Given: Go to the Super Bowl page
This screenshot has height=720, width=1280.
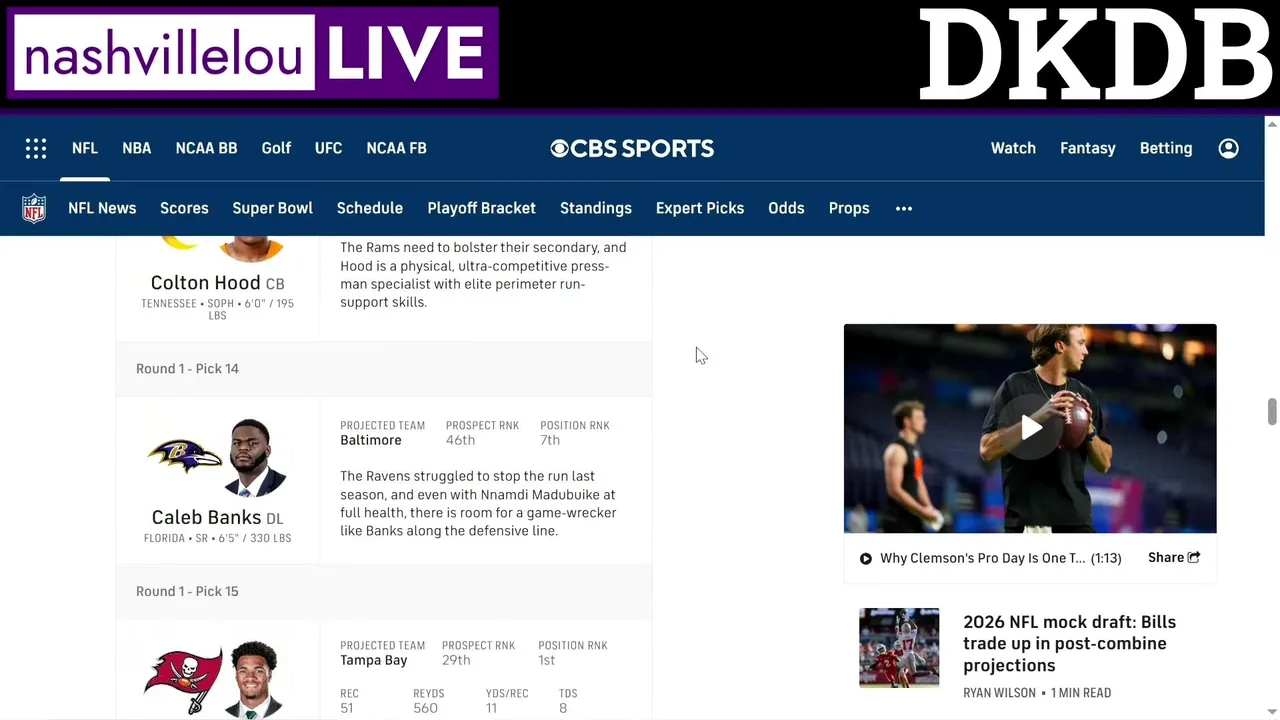Looking at the screenshot, I should click(x=272, y=208).
